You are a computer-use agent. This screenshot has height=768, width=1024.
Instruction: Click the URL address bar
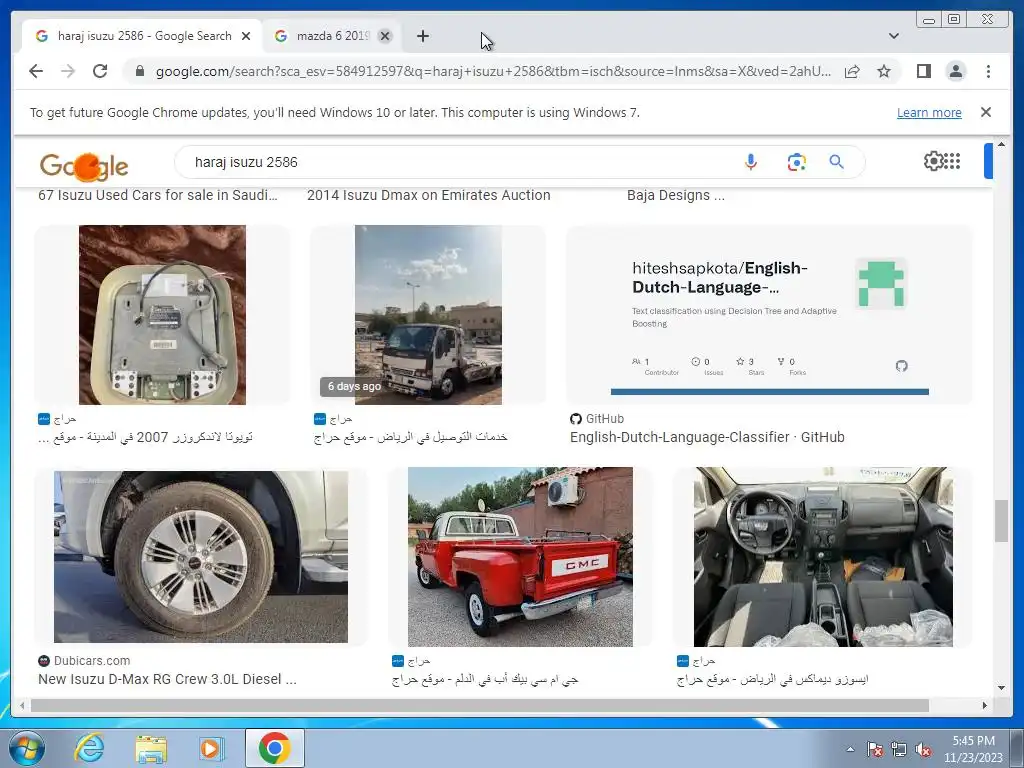coord(493,71)
